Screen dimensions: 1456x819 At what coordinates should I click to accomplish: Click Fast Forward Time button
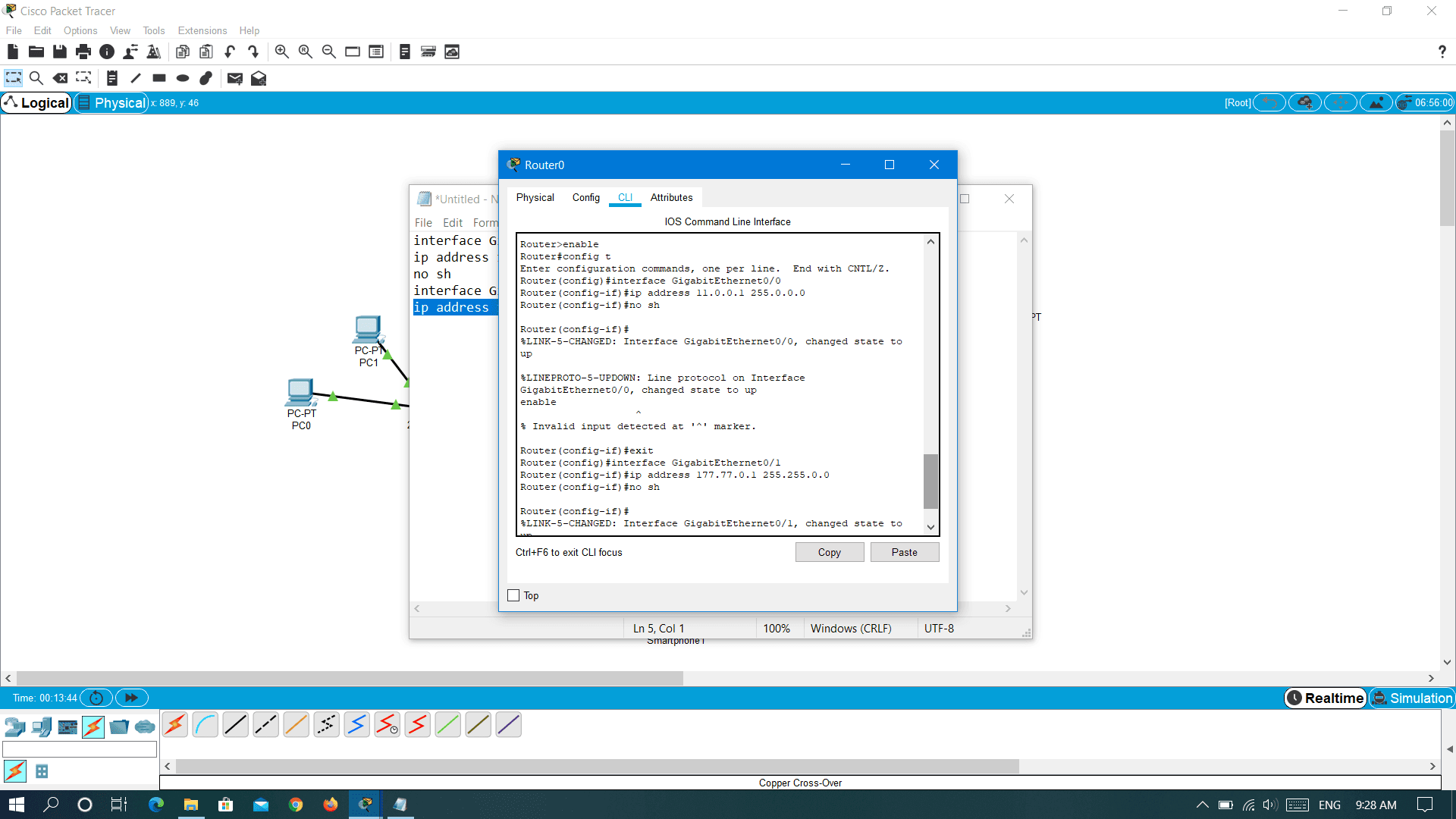click(131, 698)
